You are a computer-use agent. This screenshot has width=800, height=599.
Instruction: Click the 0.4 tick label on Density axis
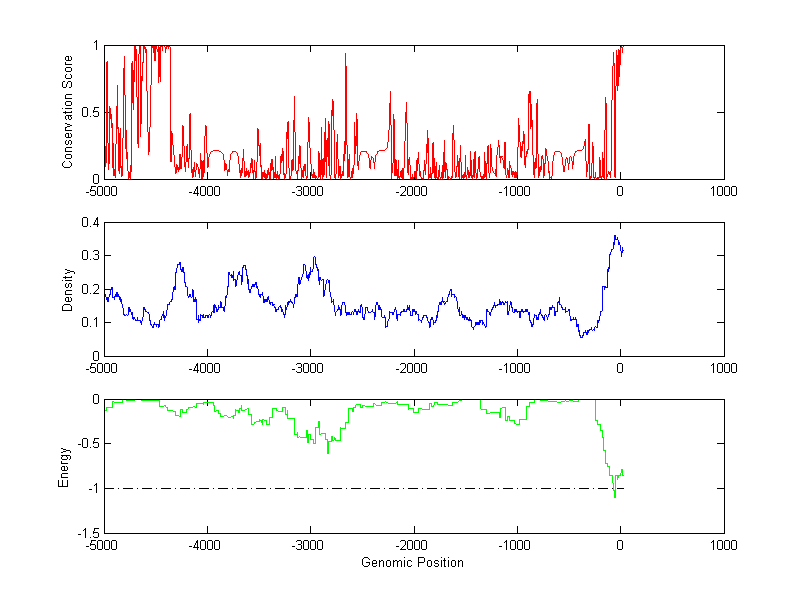(88, 223)
